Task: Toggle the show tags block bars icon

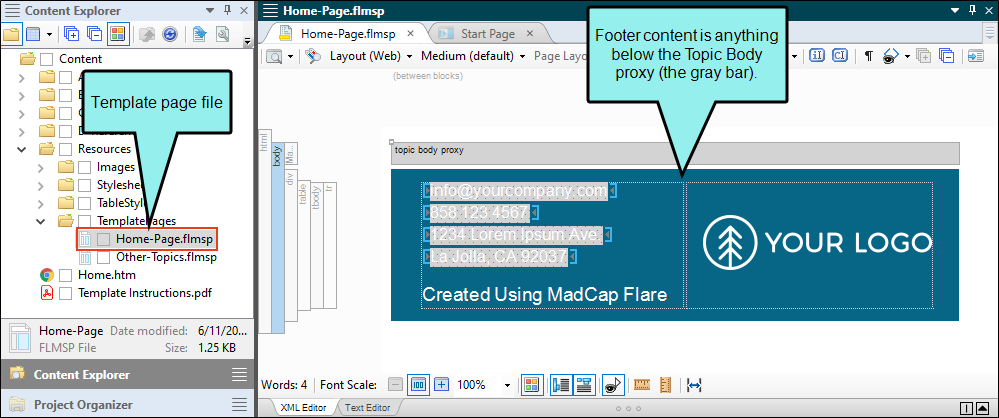Action: pos(561,385)
